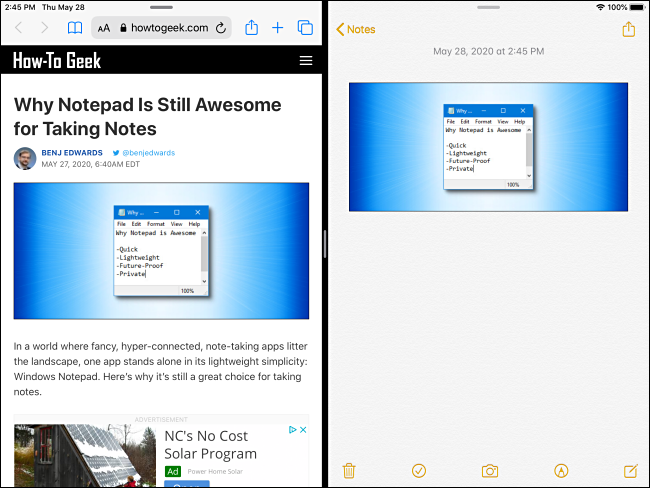Tap article title Why Notepad Is Still Awesome

tap(147, 117)
